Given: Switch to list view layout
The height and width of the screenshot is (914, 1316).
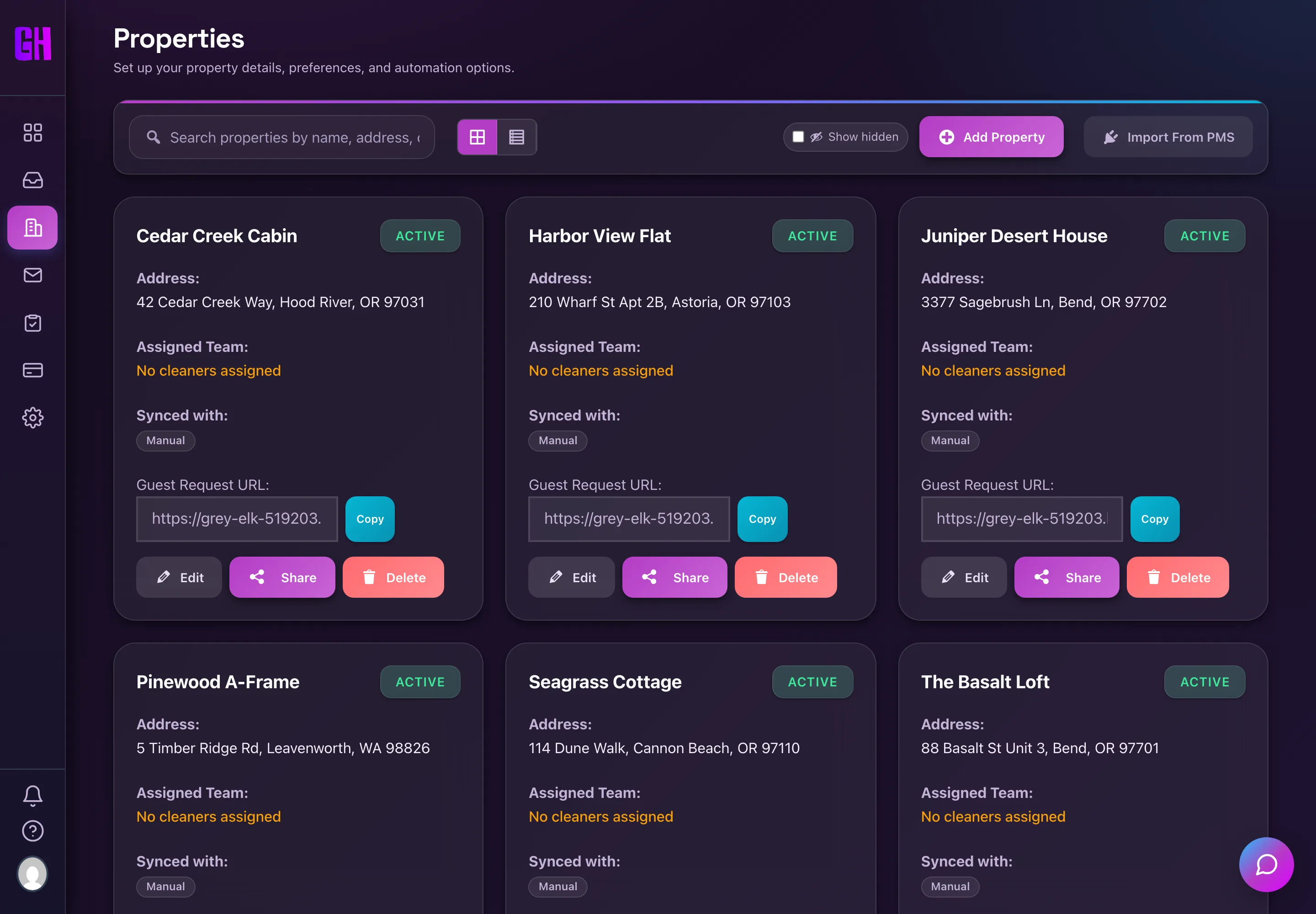Looking at the screenshot, I should pos(516,137).
